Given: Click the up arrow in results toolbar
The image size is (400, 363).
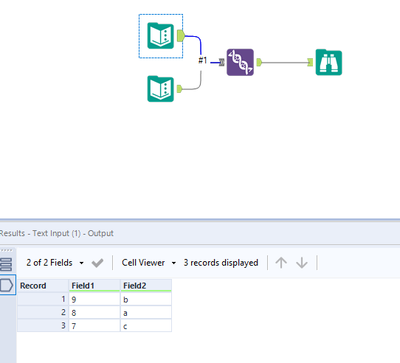Looking at the screenshot, I should 281,263.
